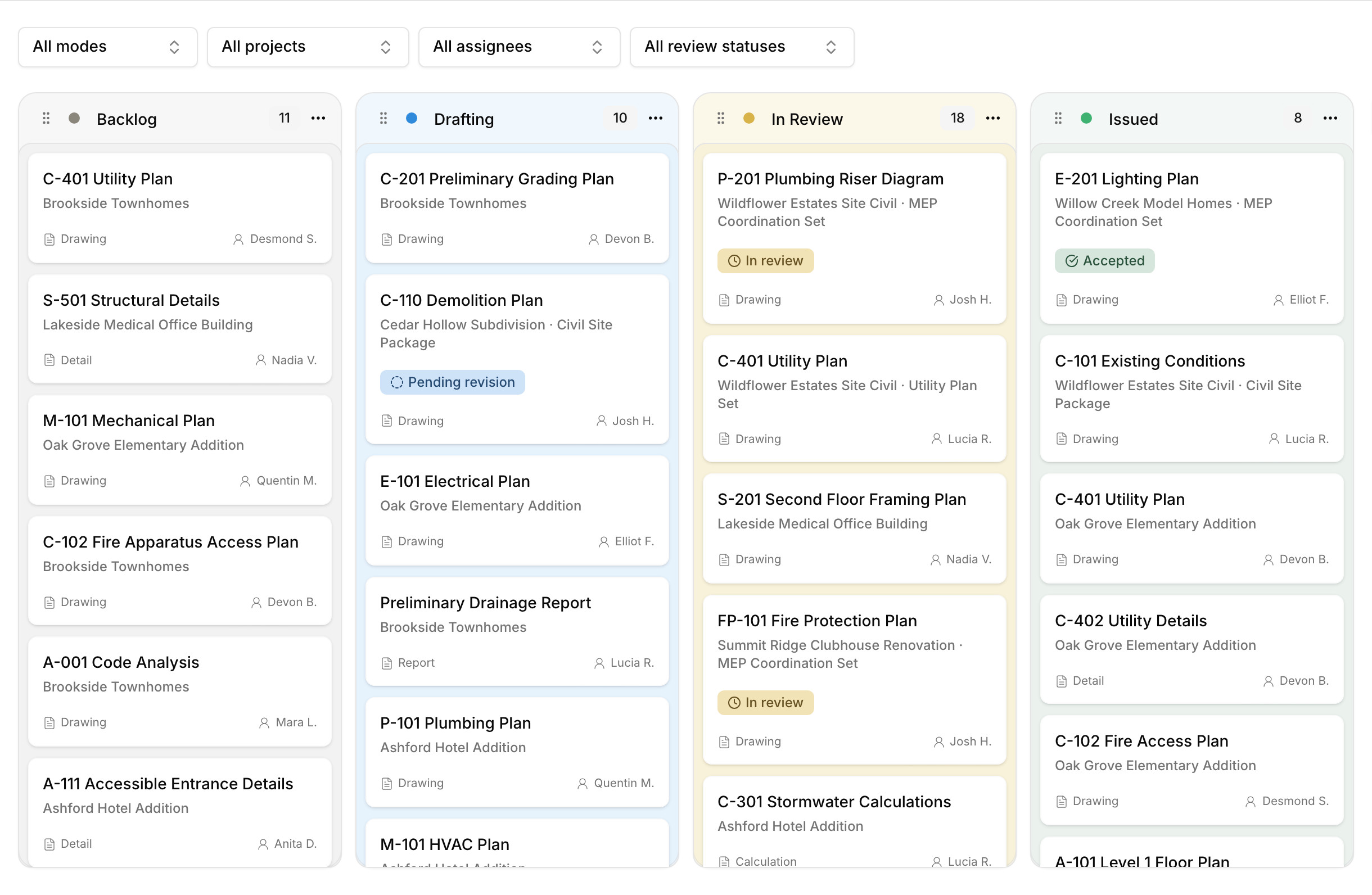Click the Backlog count badge 11
1372x895 pixels.
285,118
